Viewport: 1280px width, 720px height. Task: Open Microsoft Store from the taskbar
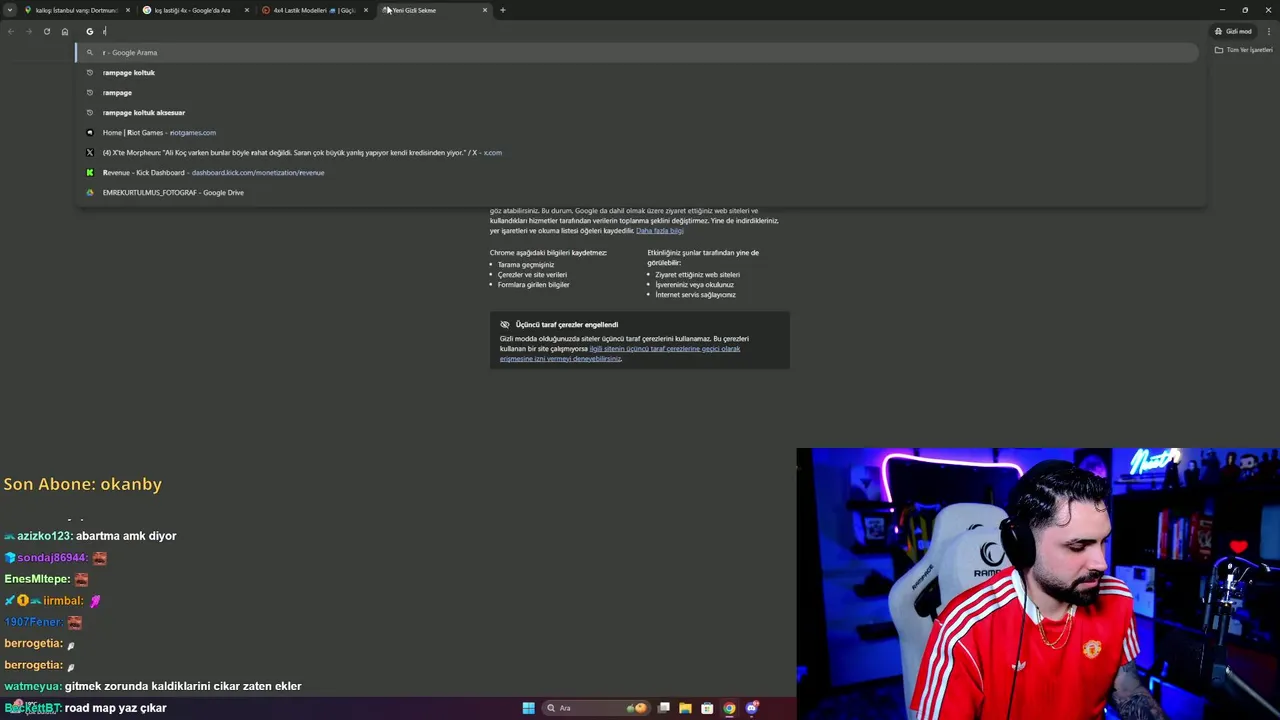[x=707, y=708]
